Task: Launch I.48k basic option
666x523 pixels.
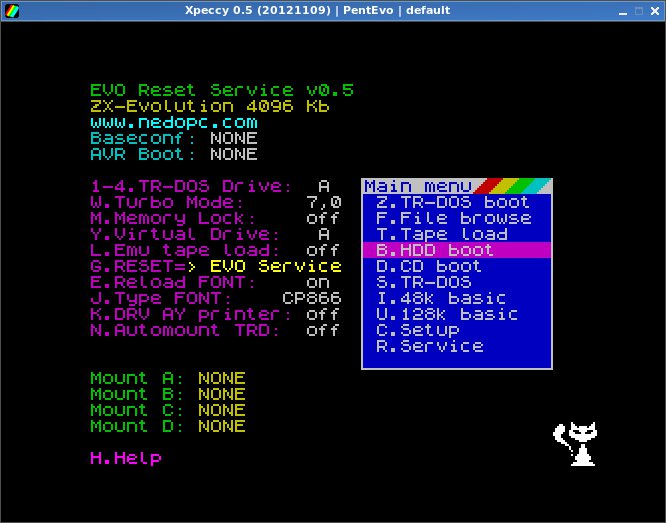Action: [440, 298]
